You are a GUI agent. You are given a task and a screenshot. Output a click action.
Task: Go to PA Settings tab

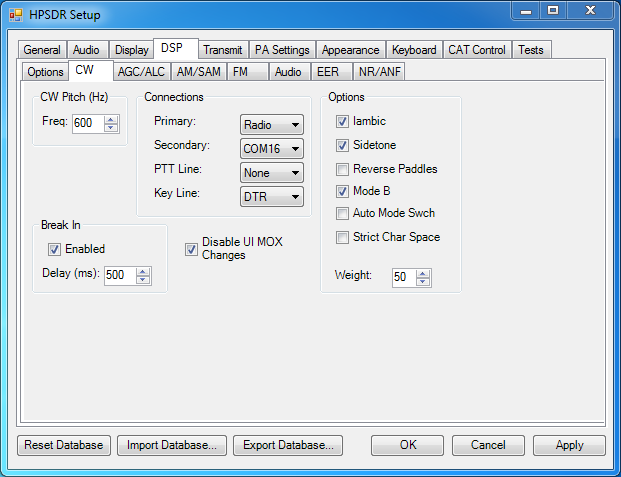pos(282,50)
